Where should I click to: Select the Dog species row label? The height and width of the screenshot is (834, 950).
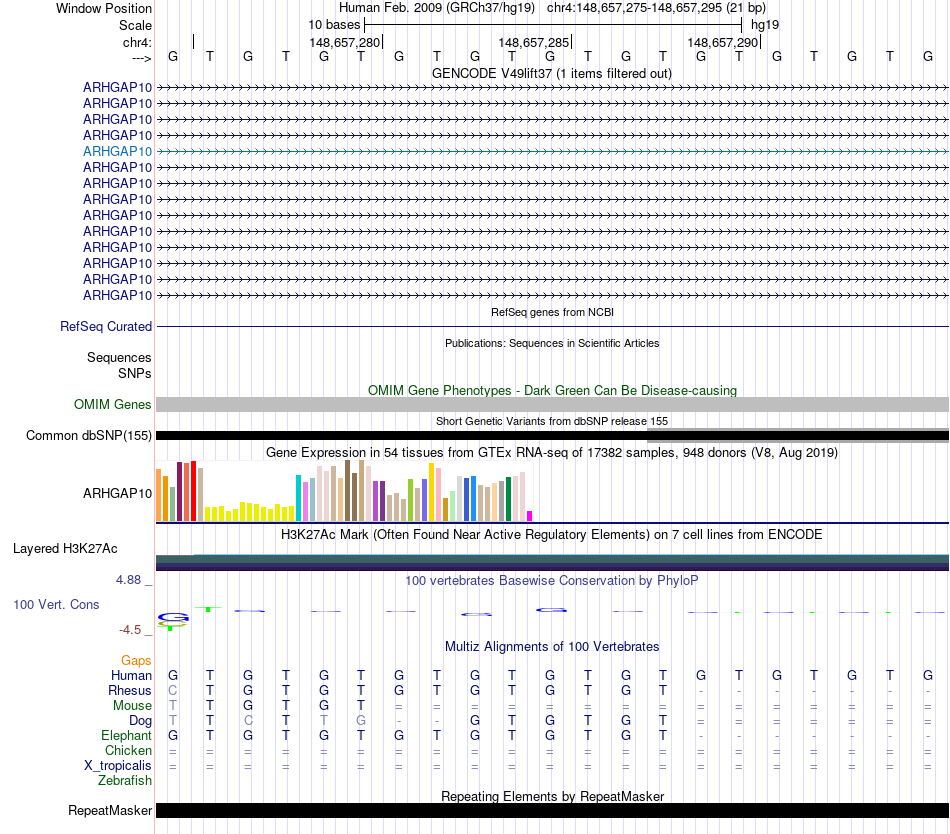click(141, 721)
